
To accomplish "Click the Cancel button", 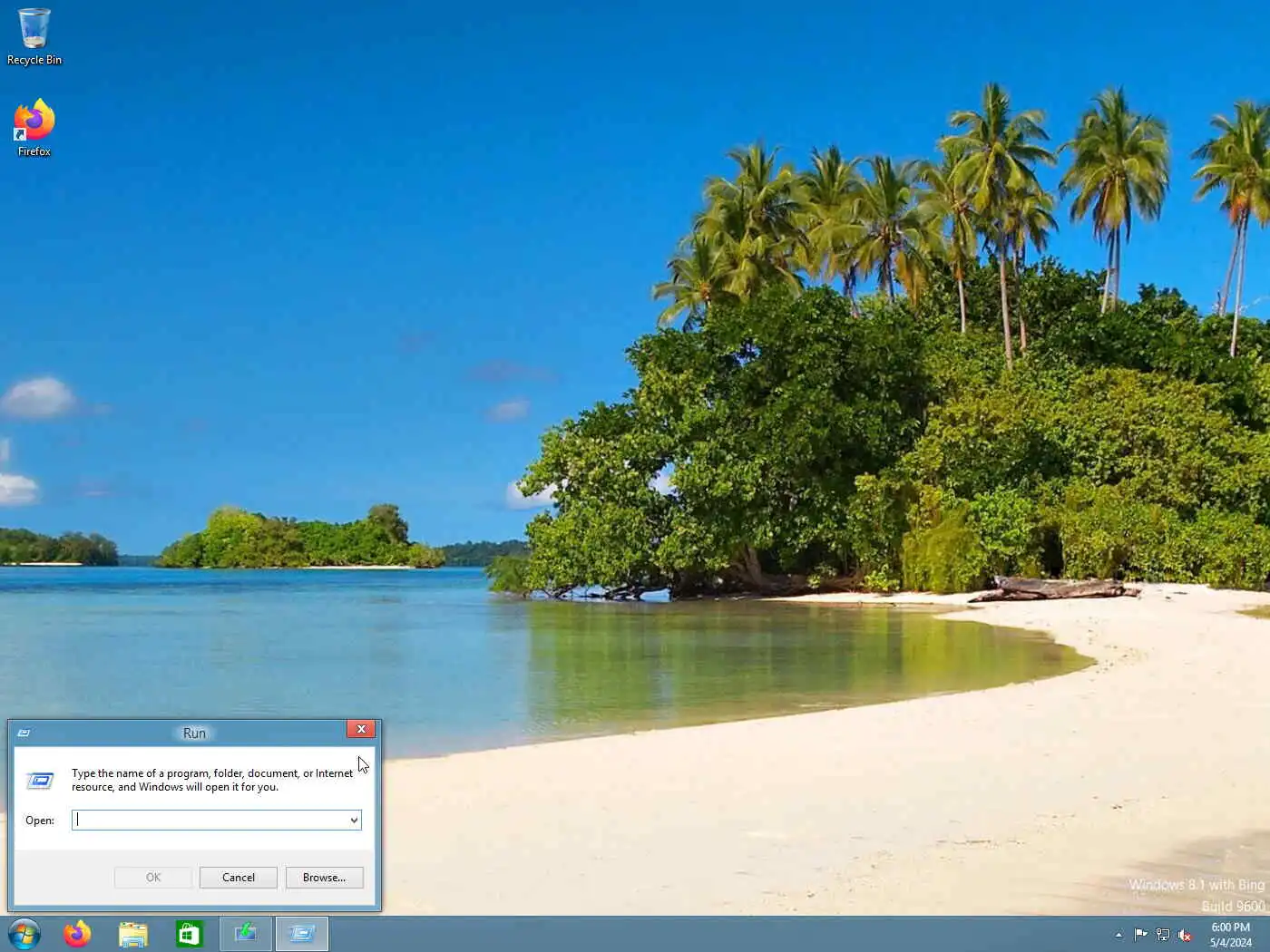I will (x=238, y=878).
